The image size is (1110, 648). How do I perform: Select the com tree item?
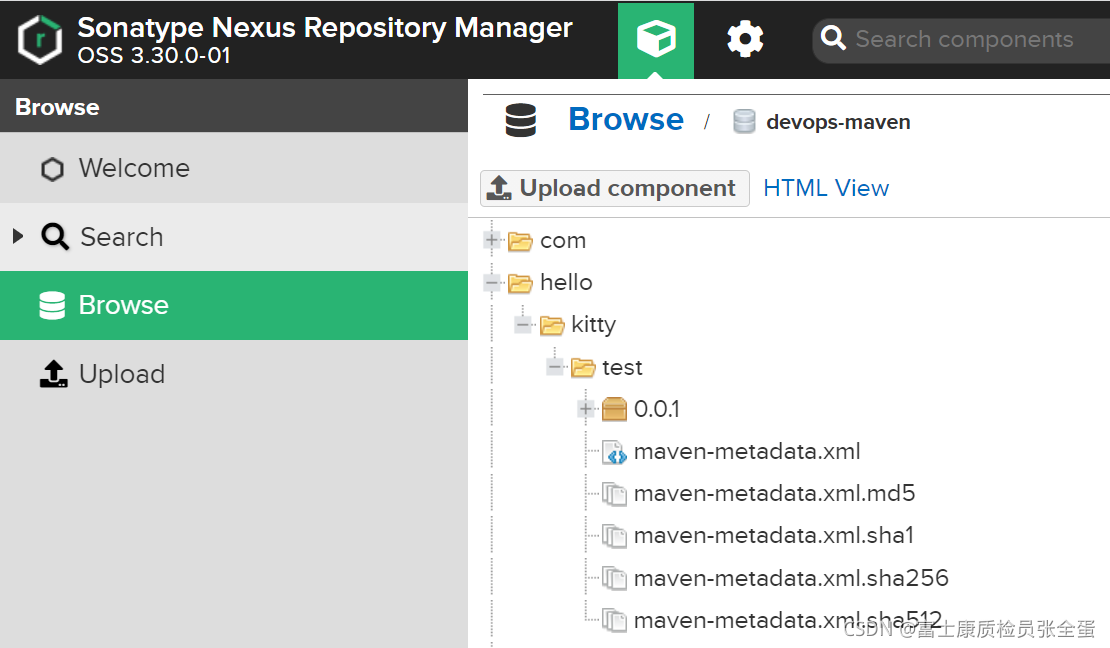click(x=563, y=241)
